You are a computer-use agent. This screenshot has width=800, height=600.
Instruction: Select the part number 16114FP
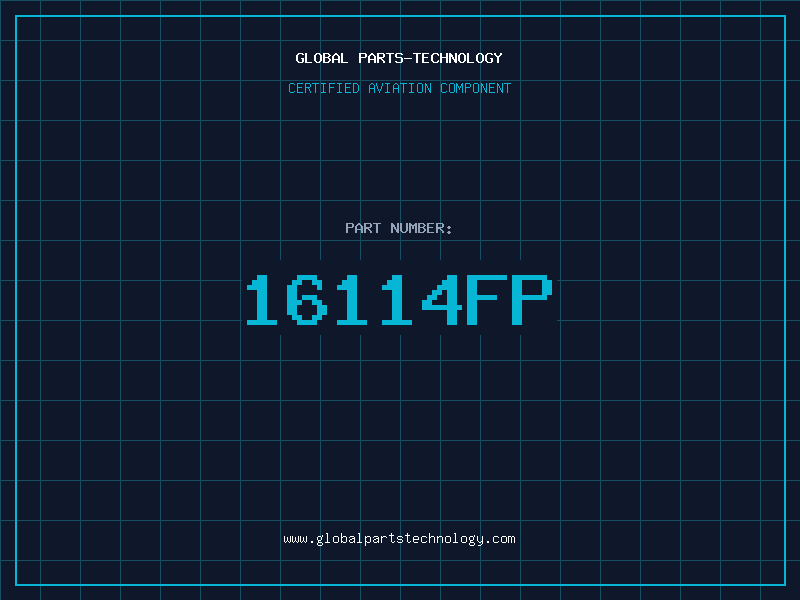pyautogui.click(x=399, y=300)
